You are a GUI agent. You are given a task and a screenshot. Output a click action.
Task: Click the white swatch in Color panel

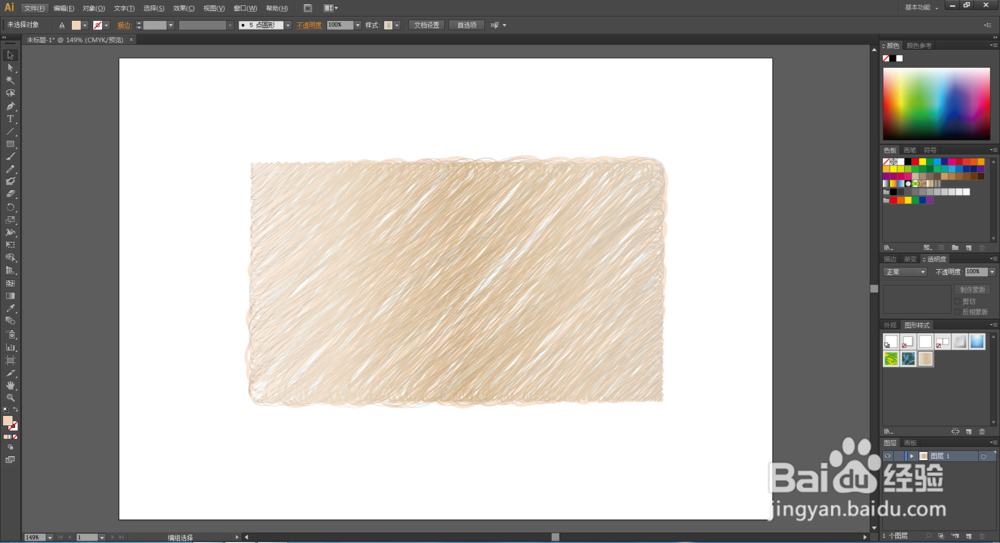pos(899,59)
